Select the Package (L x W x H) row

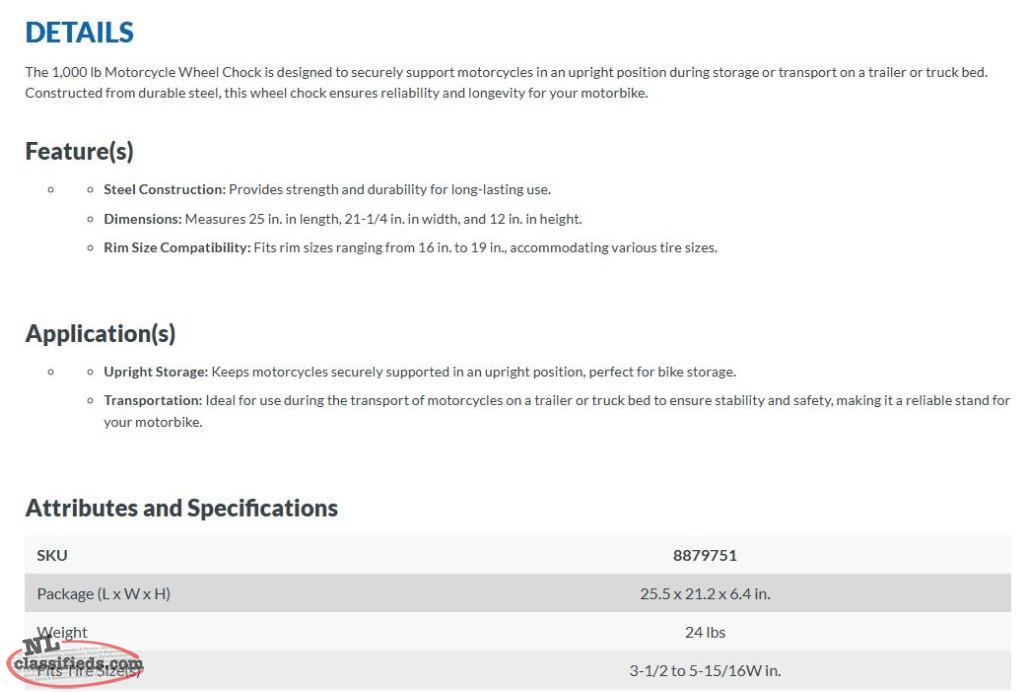click(x=518, y=593)
